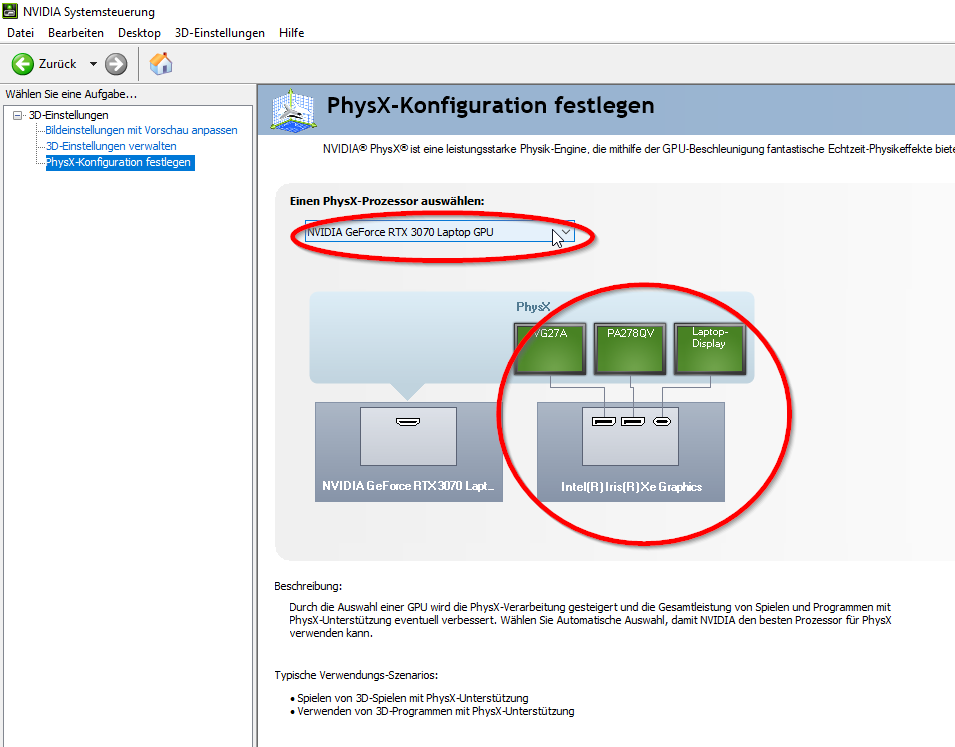The image size is (955, 747).
Task: Open the Hilfe menu
Action: (x=292, y=33)
